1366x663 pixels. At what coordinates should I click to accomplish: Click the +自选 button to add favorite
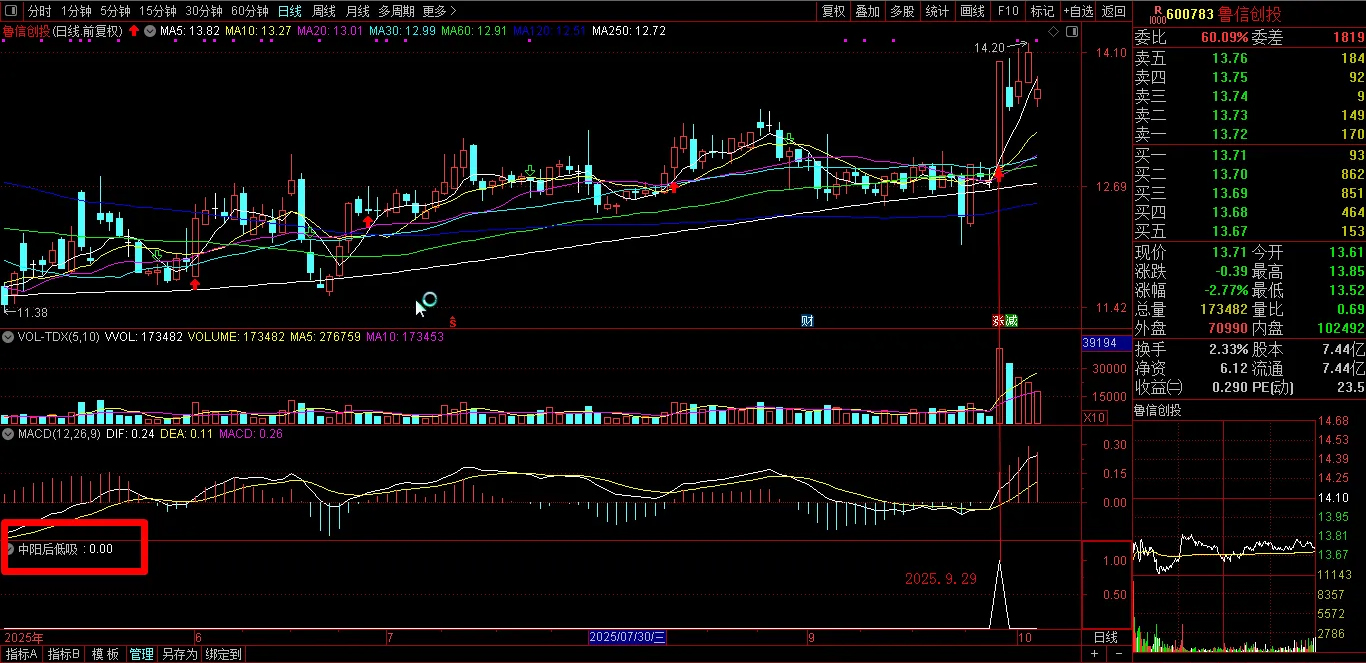pos(1078,11)
